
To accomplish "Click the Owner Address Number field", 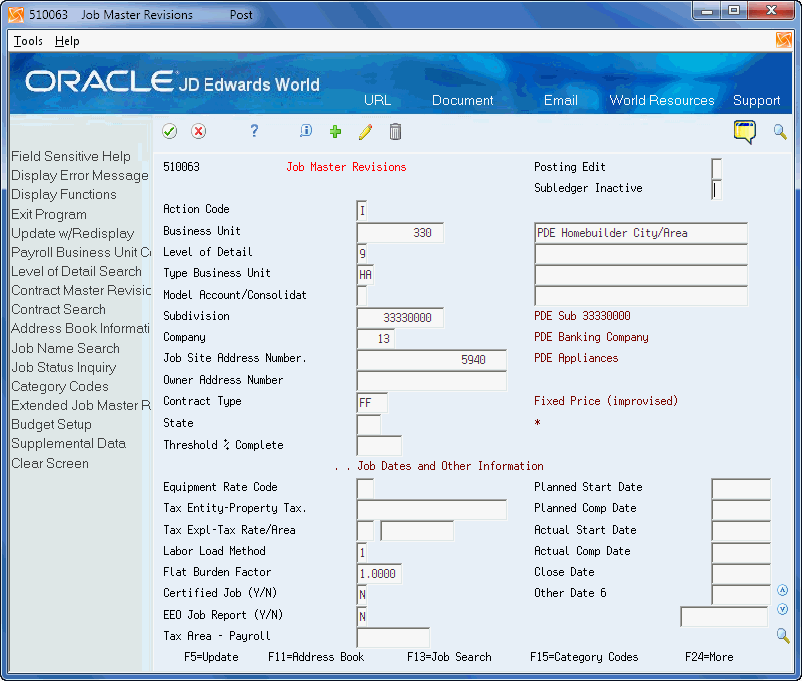I will pyautogui.click(x=432, y=381).
